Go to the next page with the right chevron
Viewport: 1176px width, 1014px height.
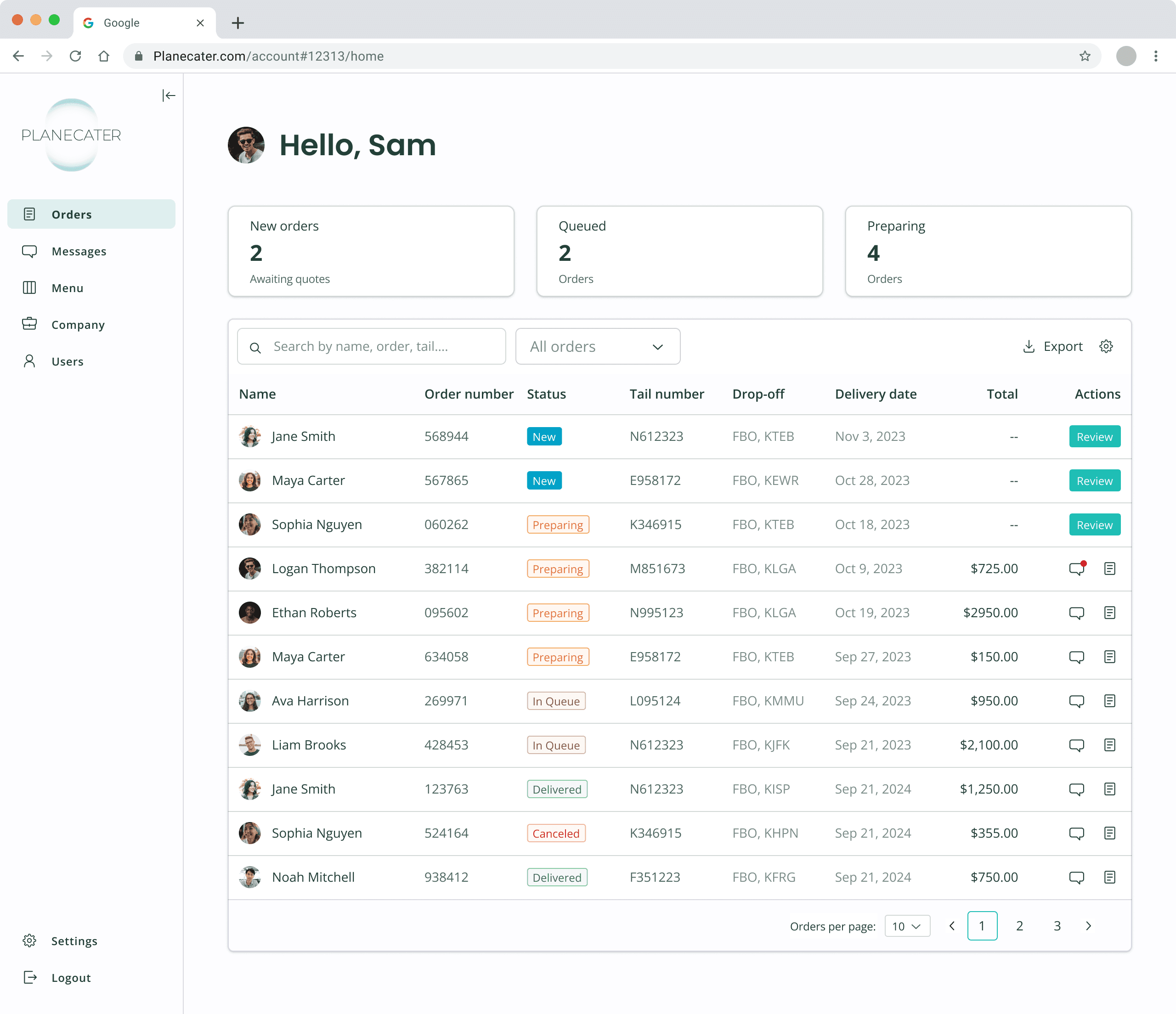[1088, 926]
